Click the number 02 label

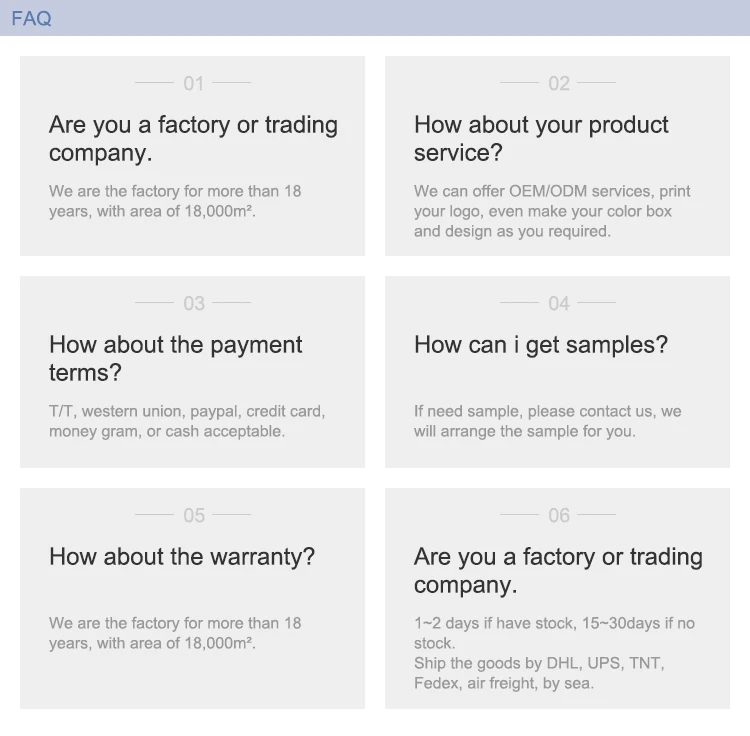558,83
